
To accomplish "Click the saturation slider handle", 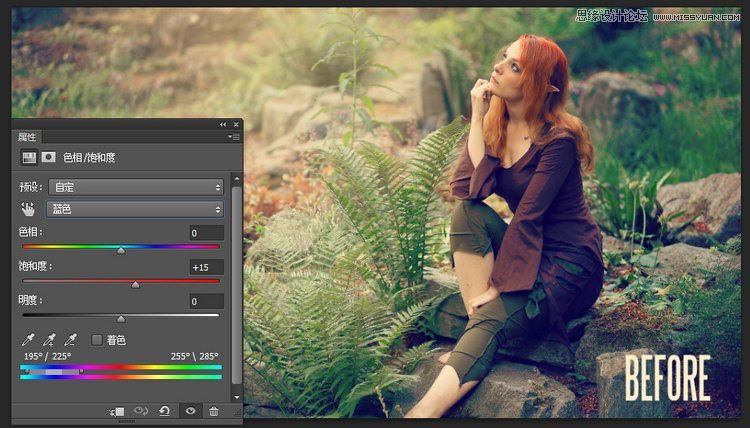I will [136, 284].
